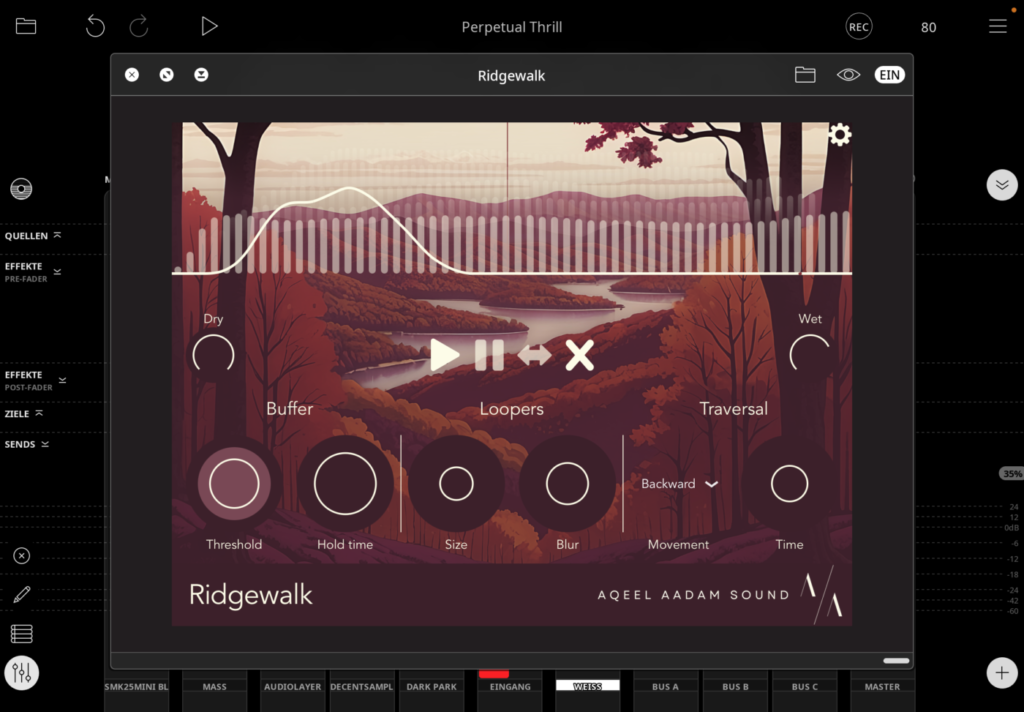Open the Backward movement dropdown
1024x712 pixels.
click(680, 484)
